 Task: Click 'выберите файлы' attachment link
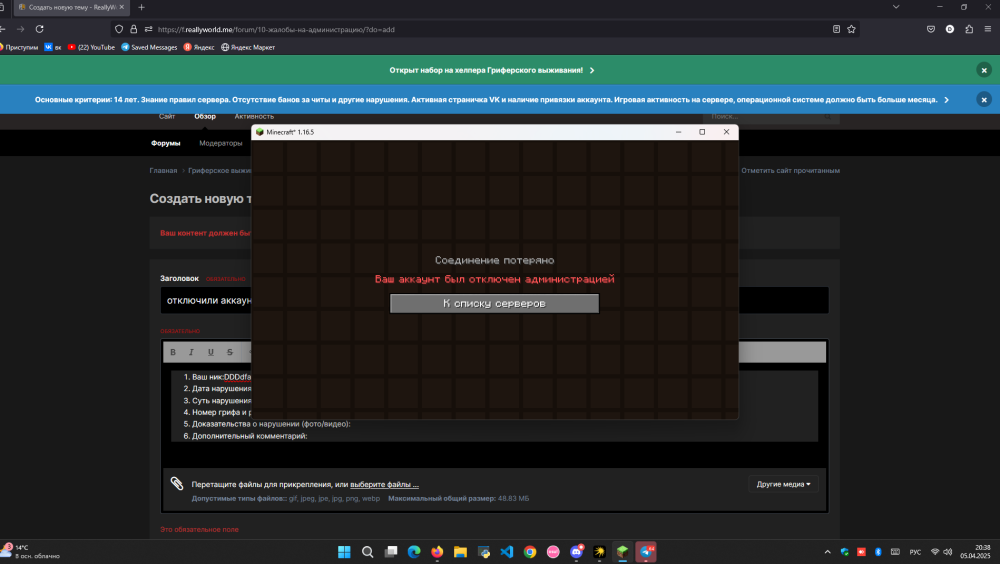click(384, 485)
